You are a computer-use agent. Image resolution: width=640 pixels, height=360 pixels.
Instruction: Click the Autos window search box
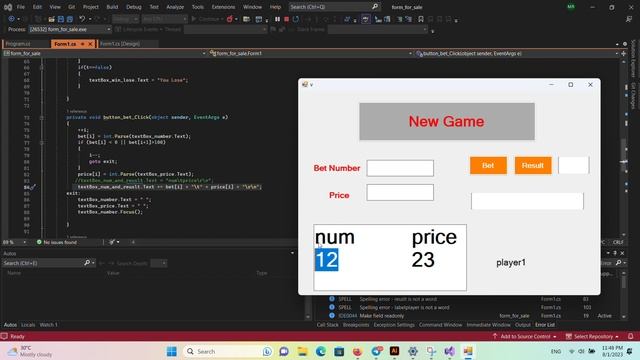point(49,263)
